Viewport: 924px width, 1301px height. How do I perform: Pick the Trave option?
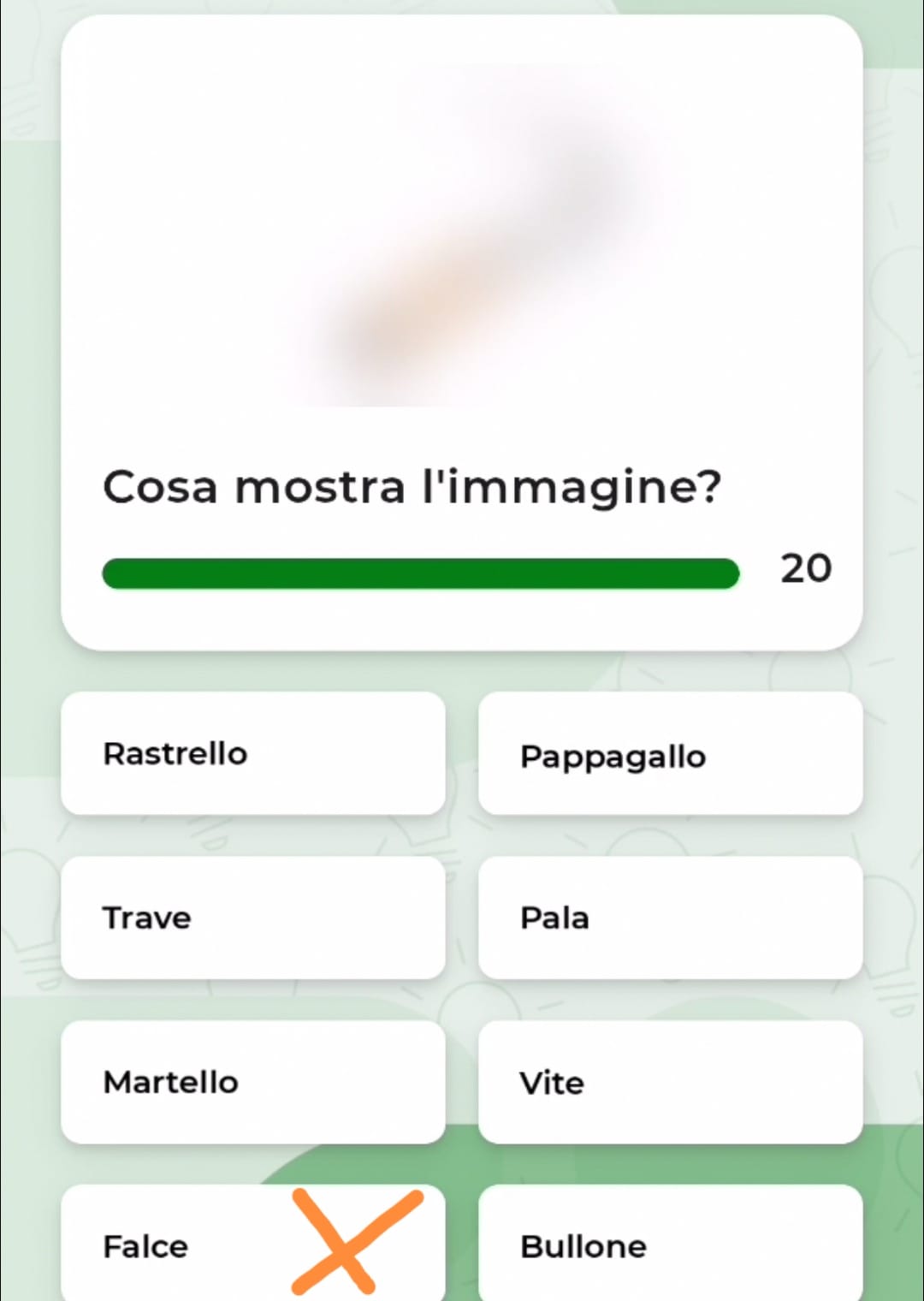click(253, 918)
